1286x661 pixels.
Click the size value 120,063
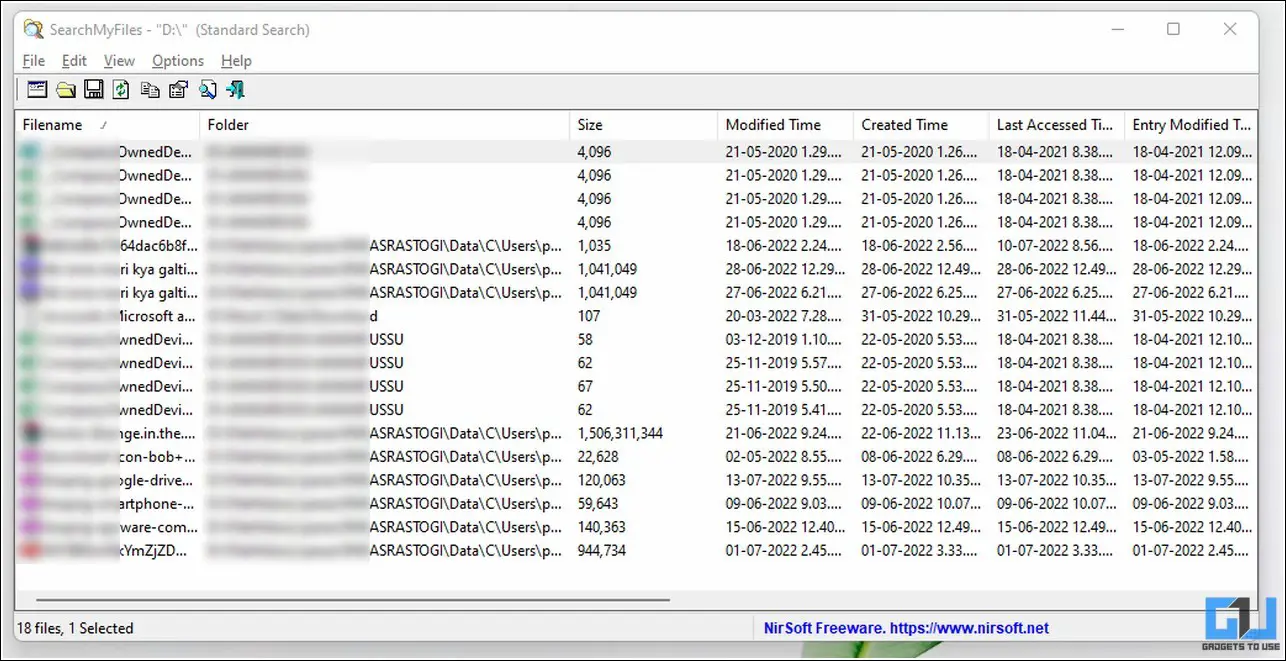point(602,480)
